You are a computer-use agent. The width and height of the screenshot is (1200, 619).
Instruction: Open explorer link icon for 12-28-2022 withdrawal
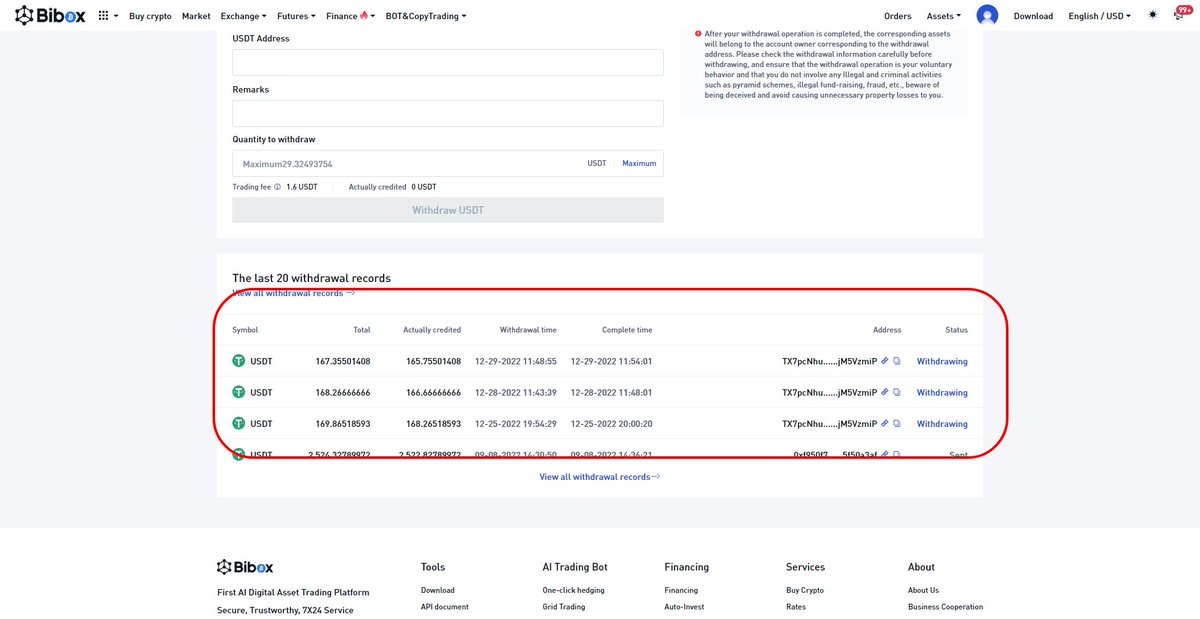[x=885, y=392]
